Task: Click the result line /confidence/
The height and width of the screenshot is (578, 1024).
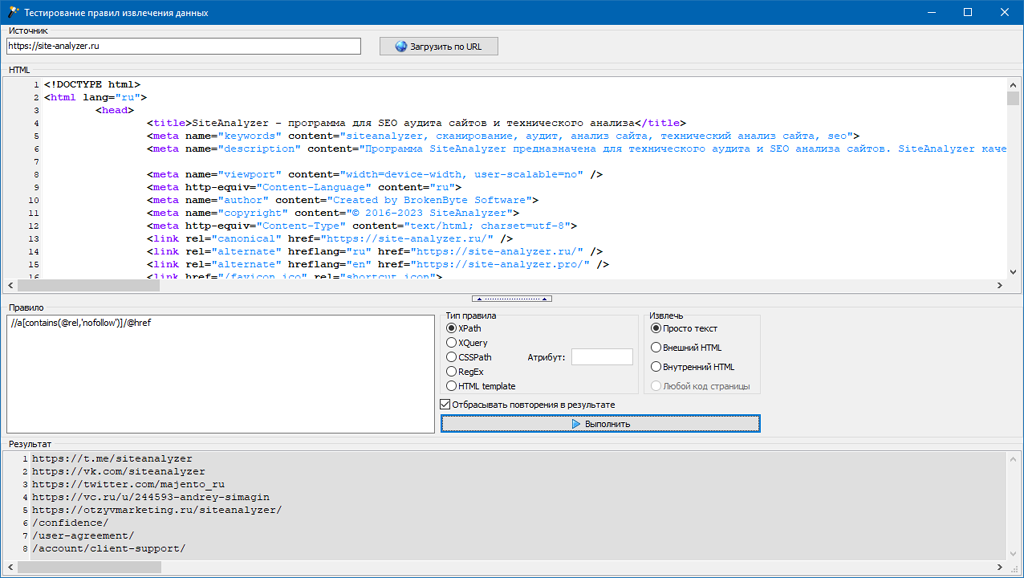Action: 71,523
